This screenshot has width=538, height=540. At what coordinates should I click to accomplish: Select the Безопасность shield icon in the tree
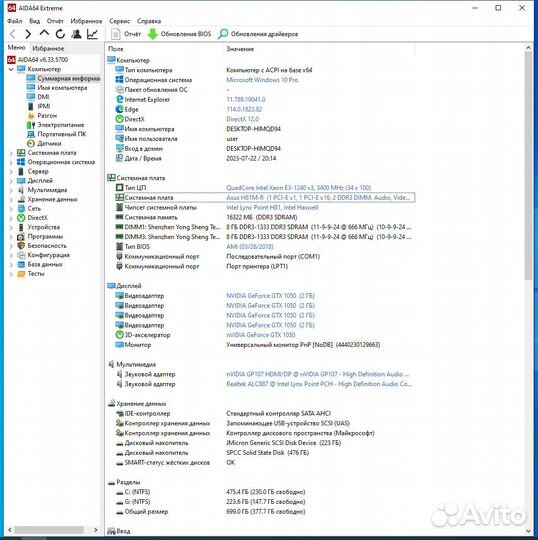click(21, 246)
